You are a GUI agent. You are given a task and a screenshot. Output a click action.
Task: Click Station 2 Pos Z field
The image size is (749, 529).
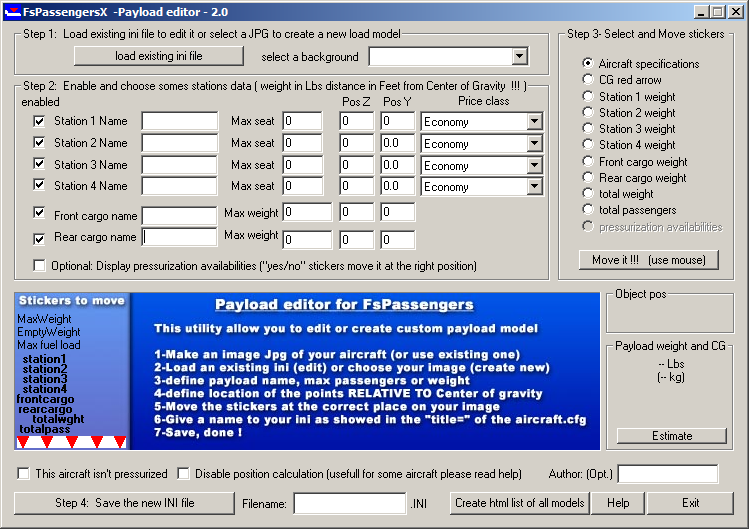pos(356,143)
